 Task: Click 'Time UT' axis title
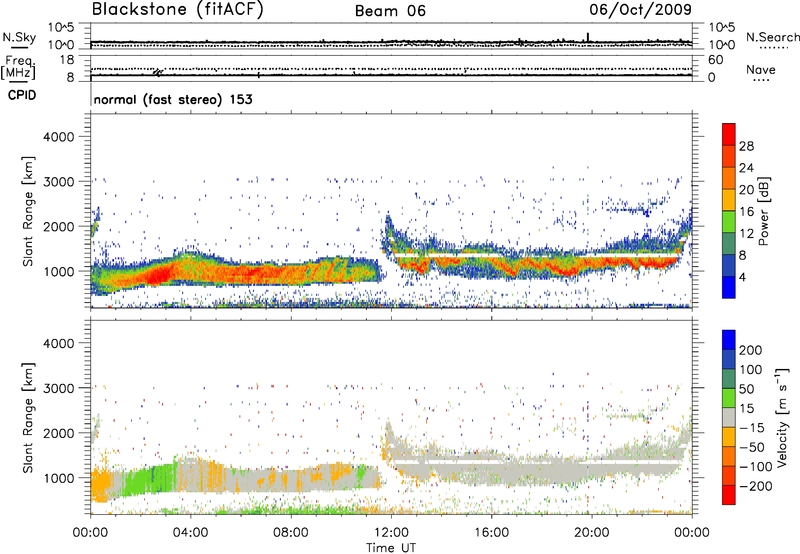(391, 547)
